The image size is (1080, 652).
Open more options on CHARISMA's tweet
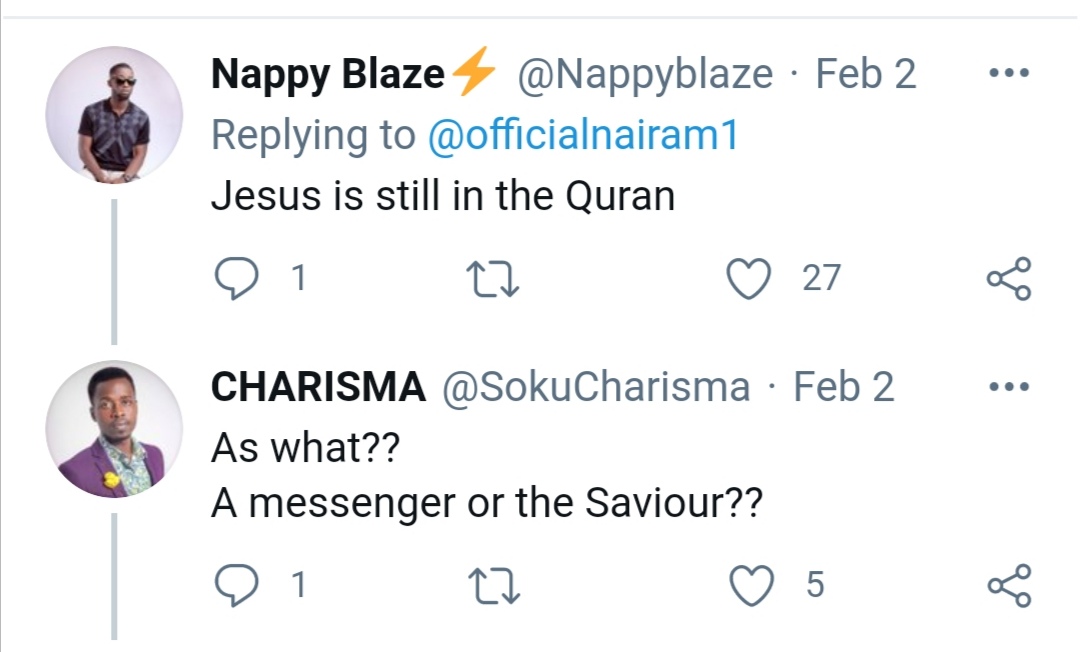[x=1007, y=387]
